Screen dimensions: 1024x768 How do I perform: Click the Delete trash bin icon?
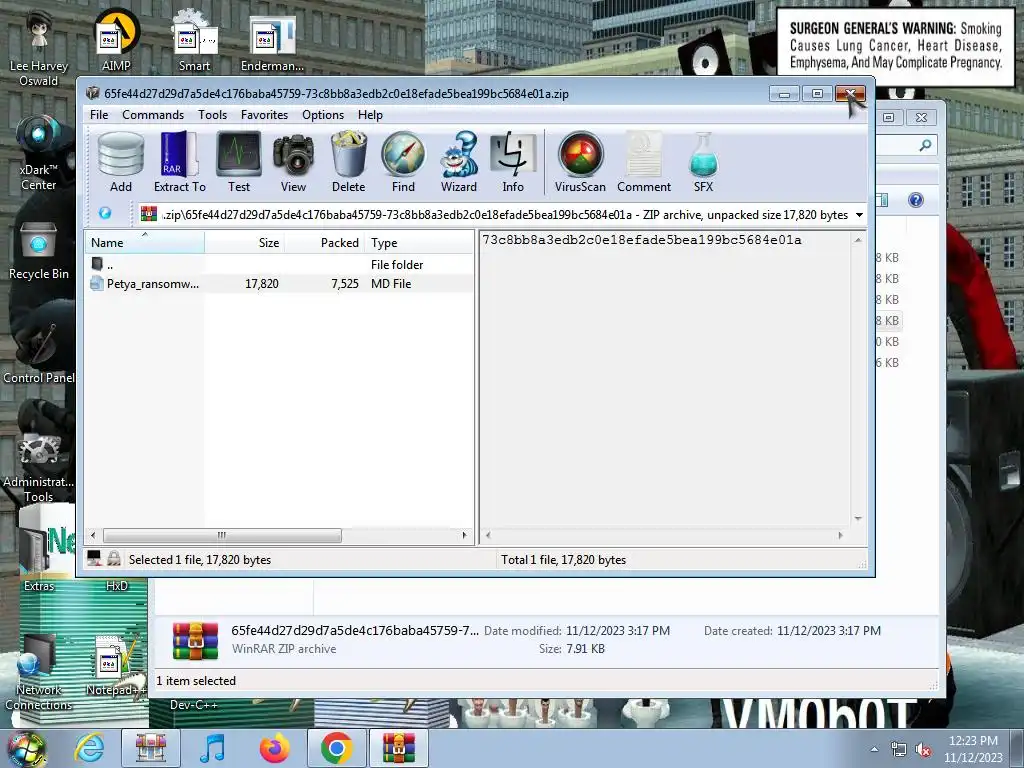coord(348,162)
